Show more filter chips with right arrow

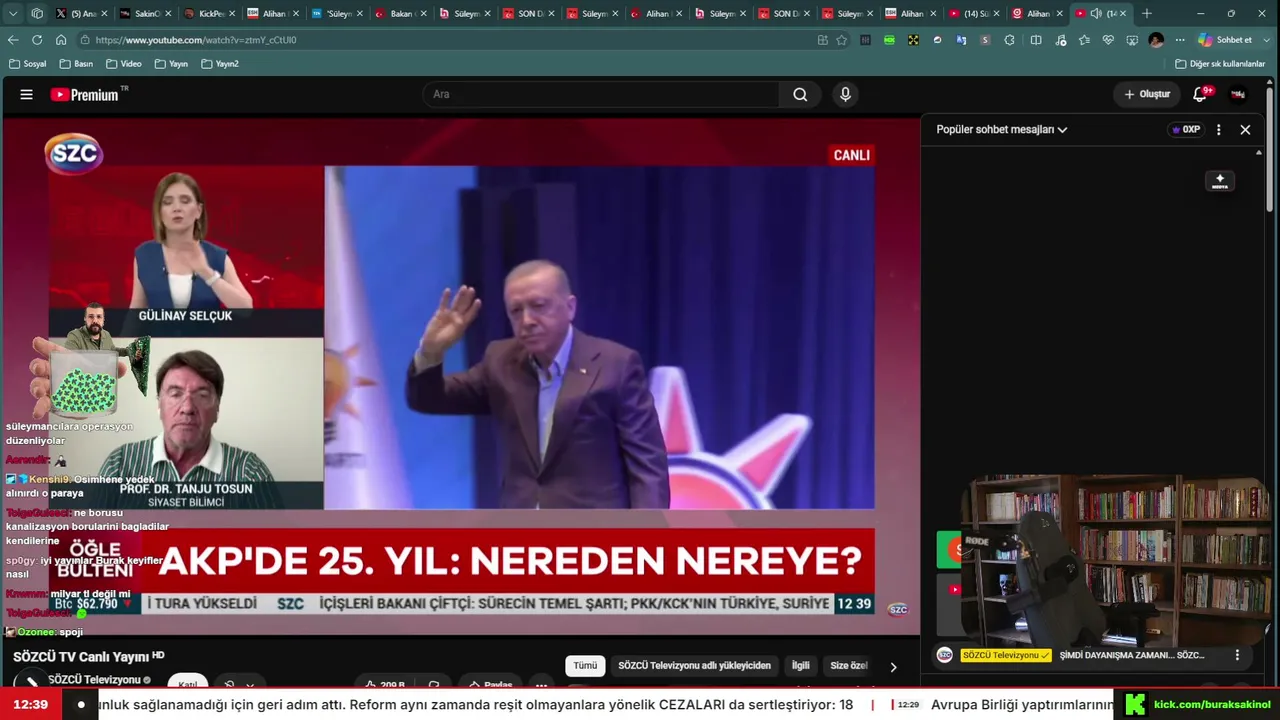[x=893, y=666]
